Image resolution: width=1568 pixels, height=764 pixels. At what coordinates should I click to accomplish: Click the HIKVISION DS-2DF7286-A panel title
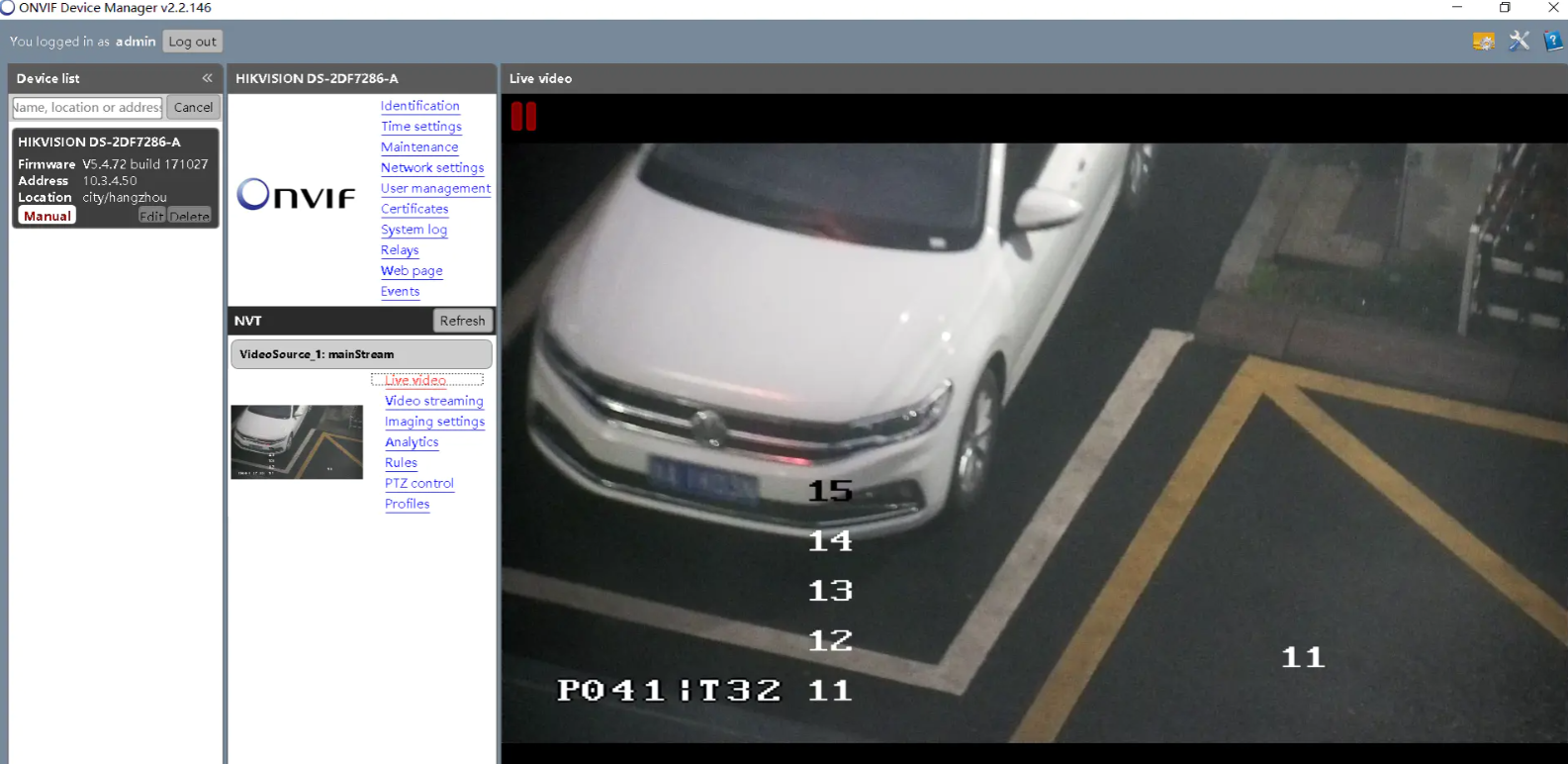coord(317,78)
